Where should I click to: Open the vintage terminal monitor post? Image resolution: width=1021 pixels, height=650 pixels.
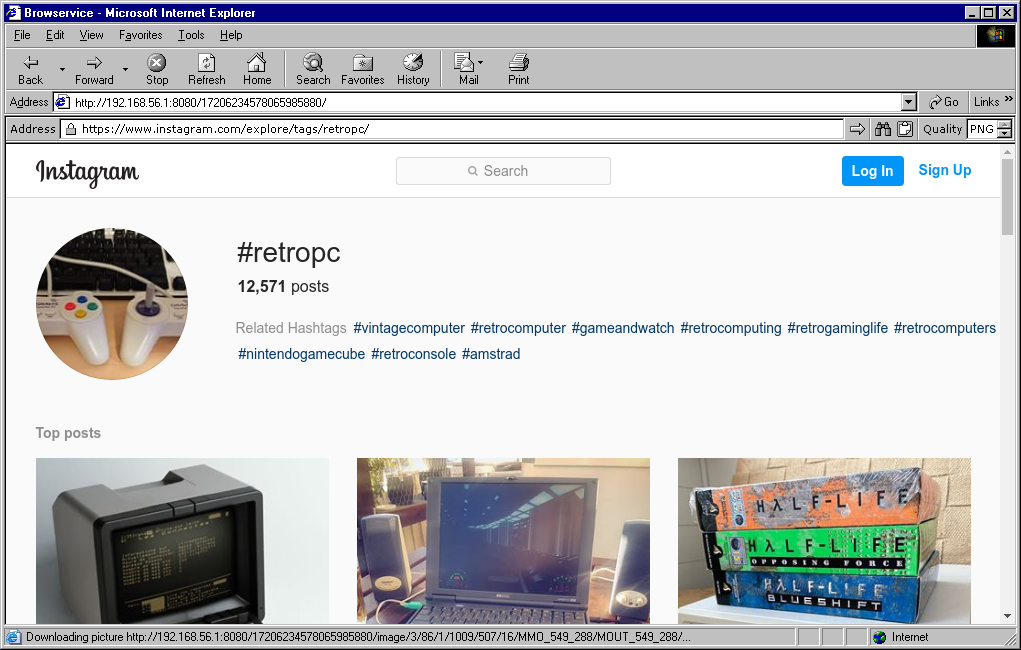[182, 541]
